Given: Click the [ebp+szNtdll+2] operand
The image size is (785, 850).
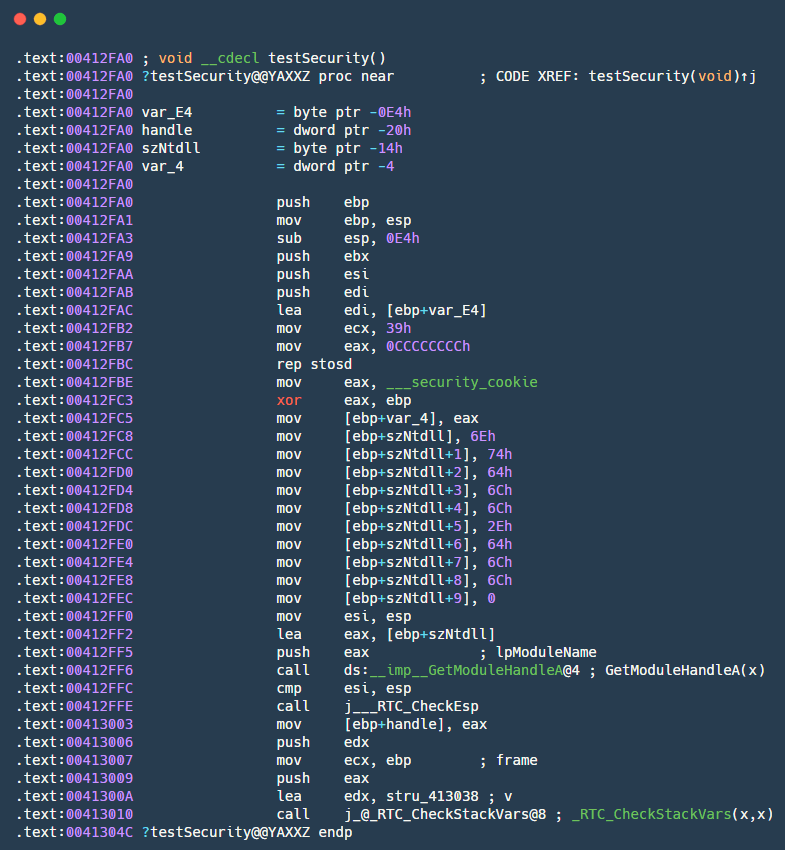Looking at the screenshot, I should pos(407,472).
